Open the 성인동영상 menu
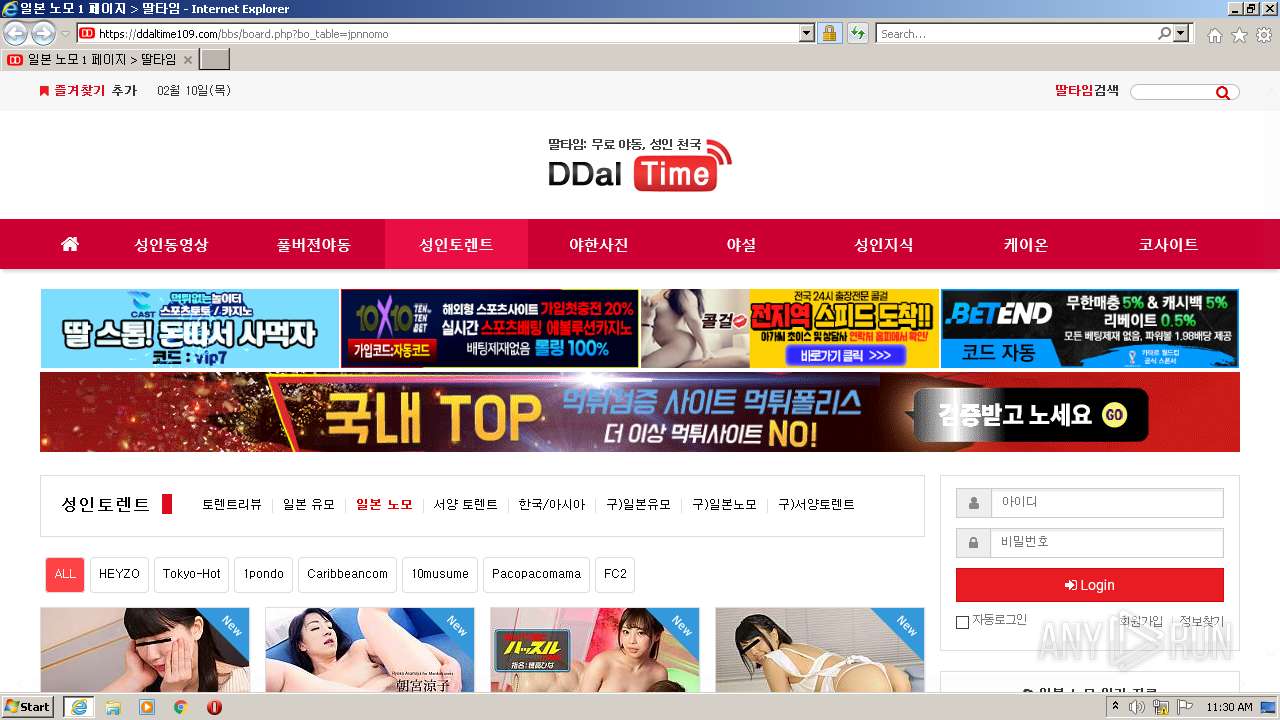 click(171, 244)
